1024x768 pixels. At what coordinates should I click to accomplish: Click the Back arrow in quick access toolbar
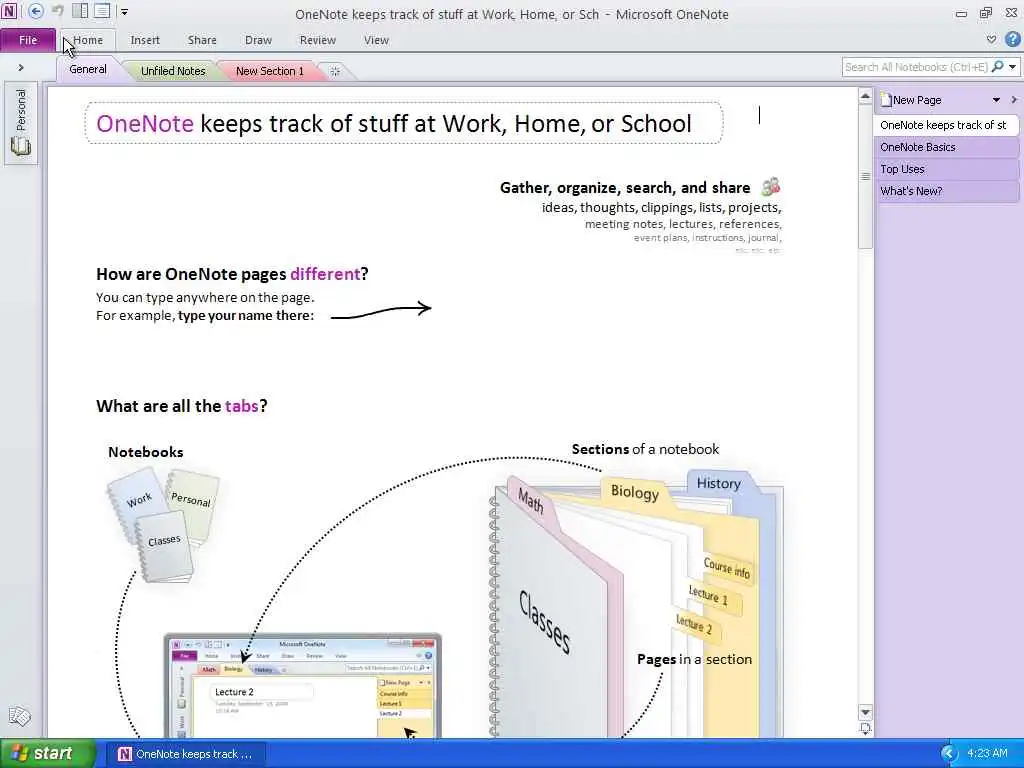[x=36, y=11]
